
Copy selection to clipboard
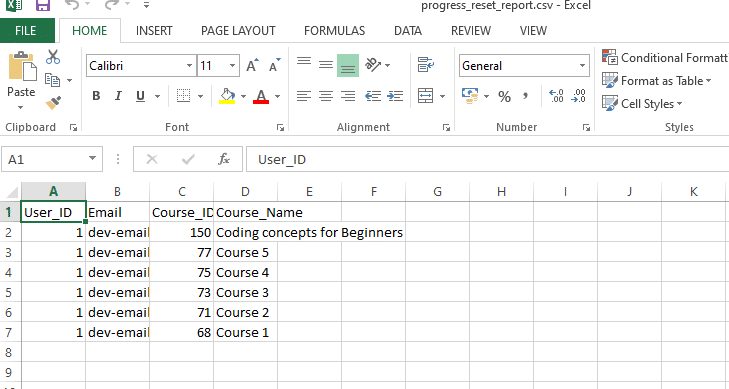[x=53, y=80]
